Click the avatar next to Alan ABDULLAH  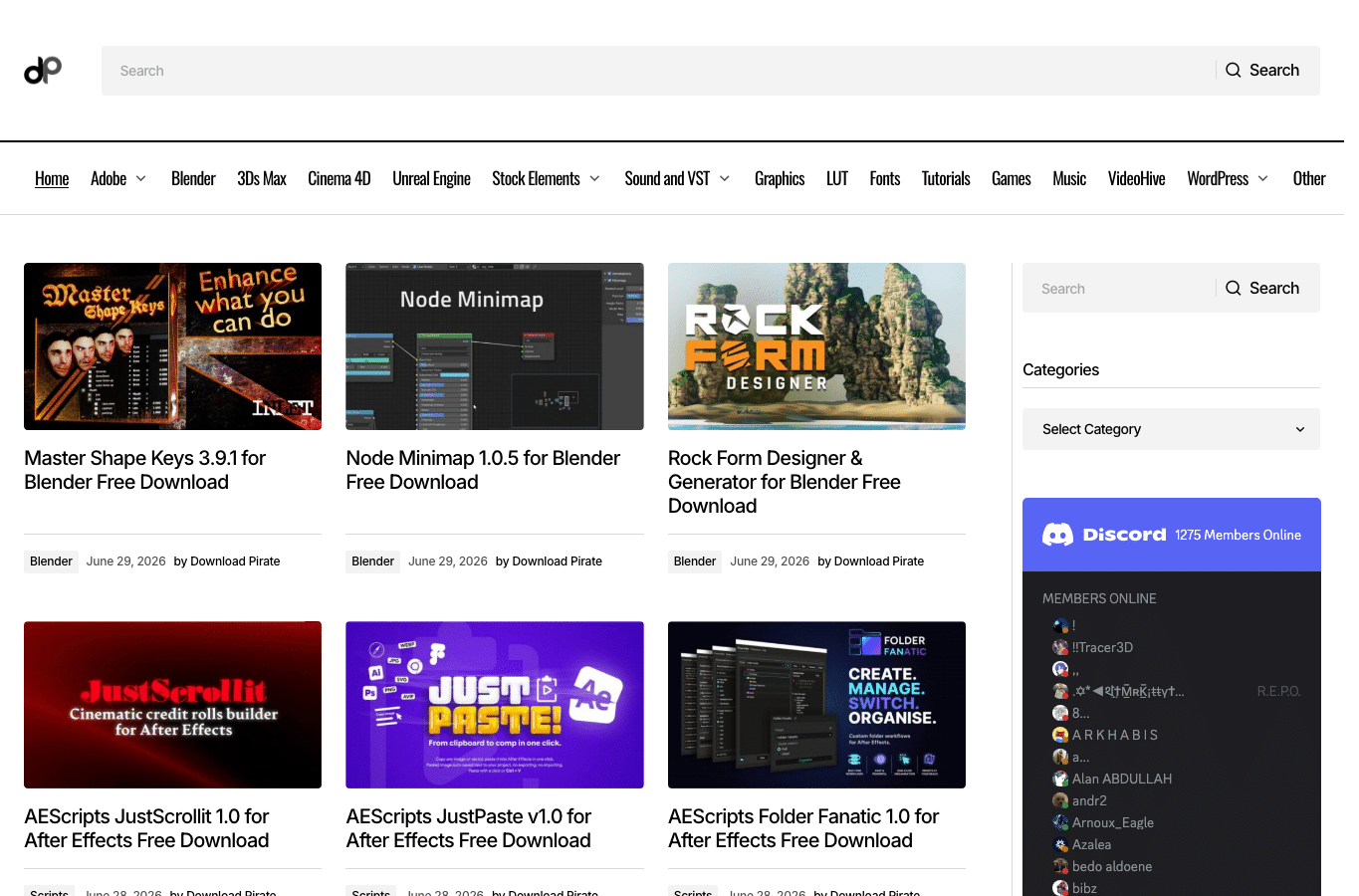(1060, 779)
